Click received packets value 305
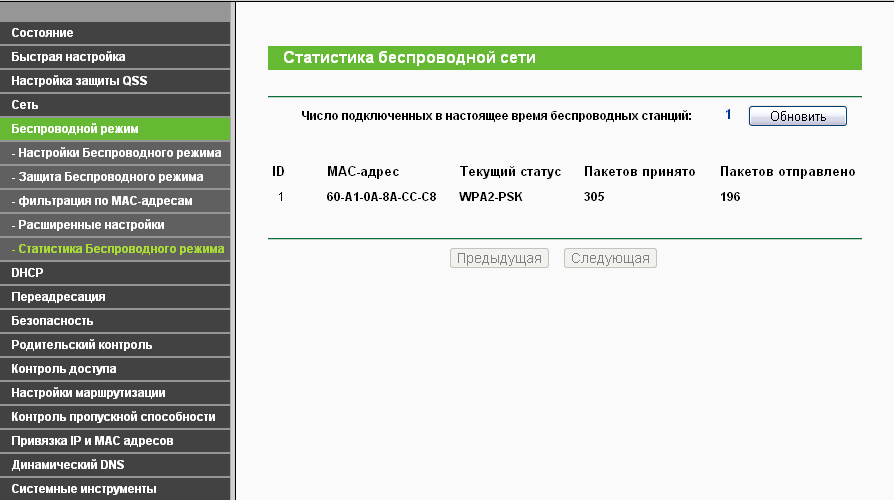 [594, 197]
